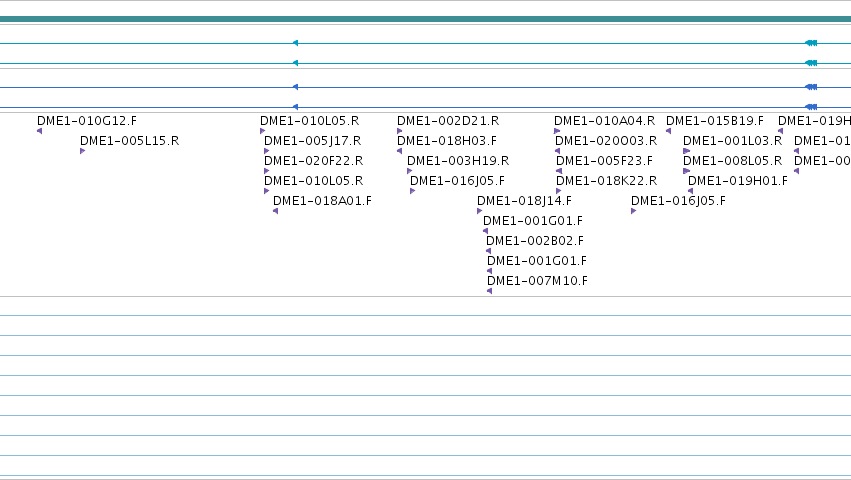Click the thick teal gene bar
Screen dimensions: 851x480
[x=426, y=19]
